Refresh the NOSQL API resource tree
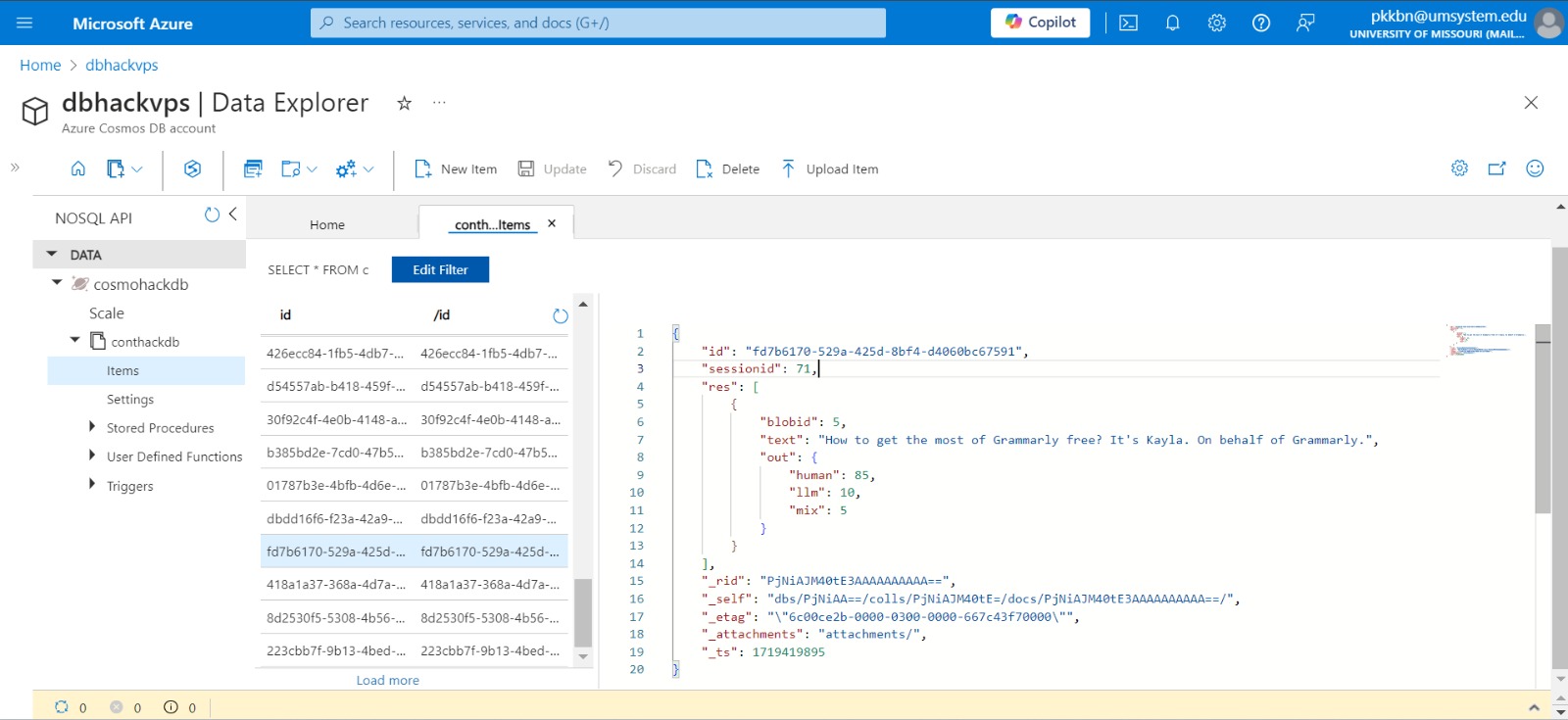Viewport: 1568px width, 720px height. (x=212, y=215)
